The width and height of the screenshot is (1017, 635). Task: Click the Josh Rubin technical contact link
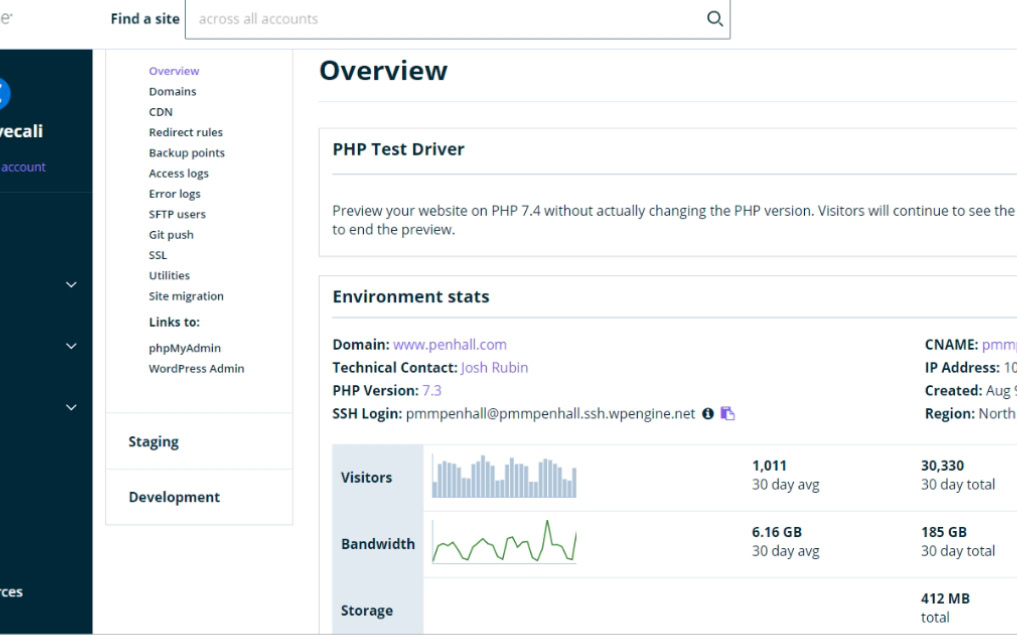(x=494, y=368)
